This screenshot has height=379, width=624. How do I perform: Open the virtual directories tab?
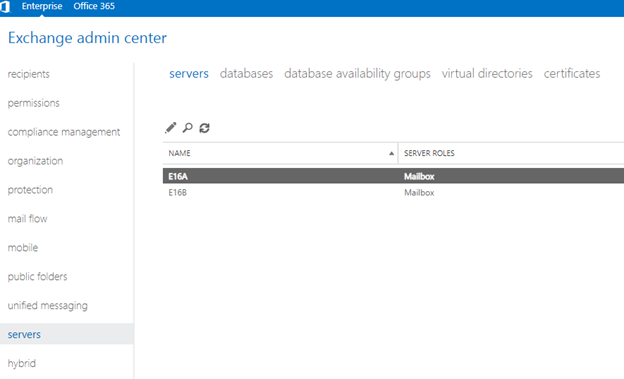point(487,74)
